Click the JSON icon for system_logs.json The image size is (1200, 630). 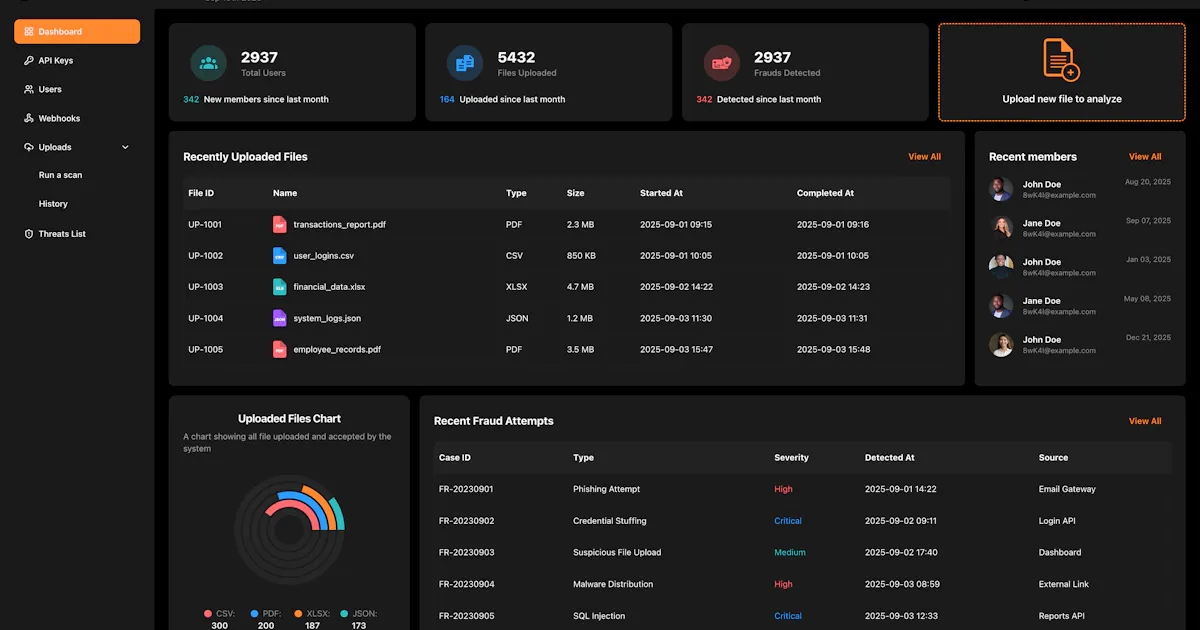click(280, 318)
